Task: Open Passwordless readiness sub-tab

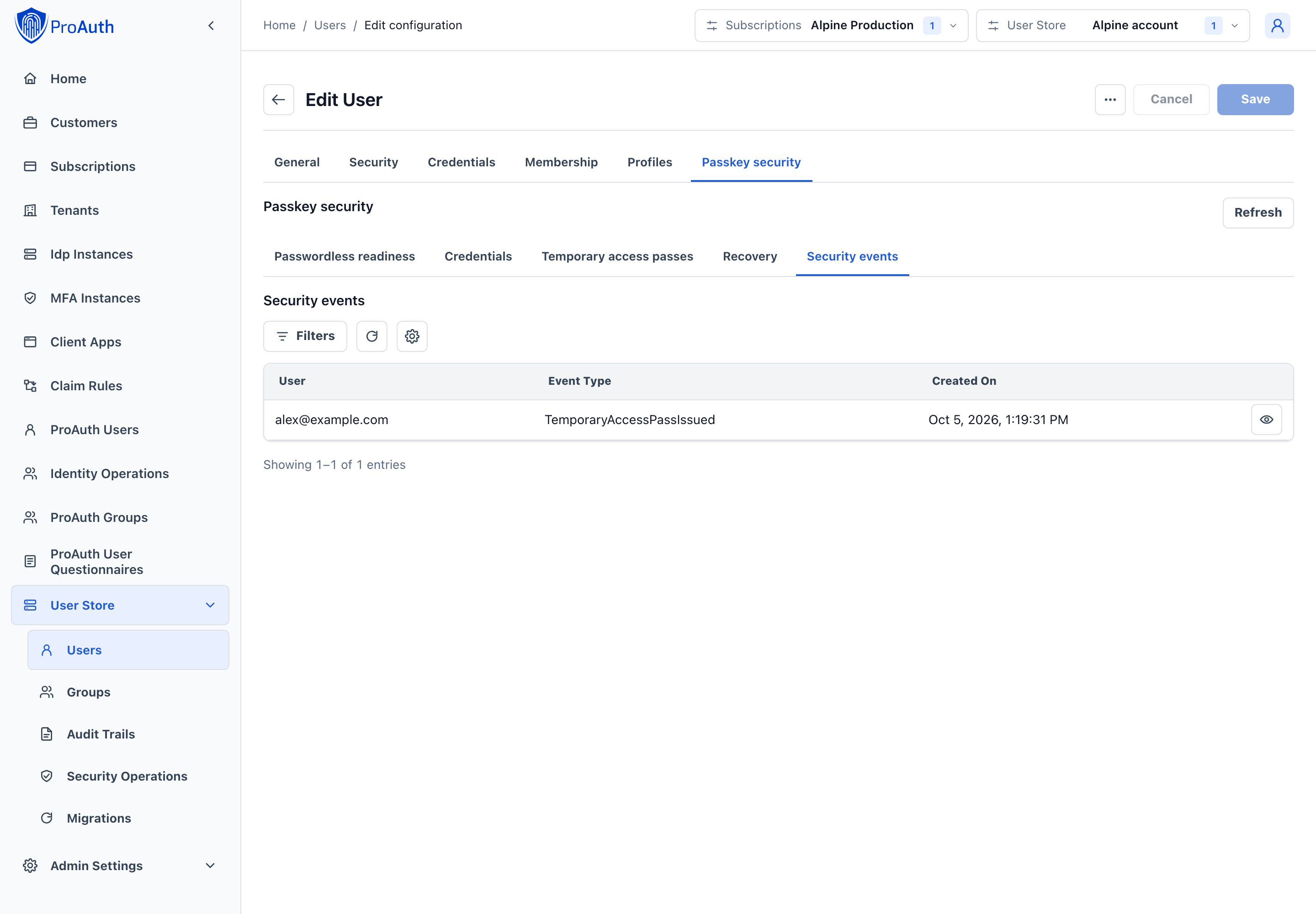Action: pos(345,256)
